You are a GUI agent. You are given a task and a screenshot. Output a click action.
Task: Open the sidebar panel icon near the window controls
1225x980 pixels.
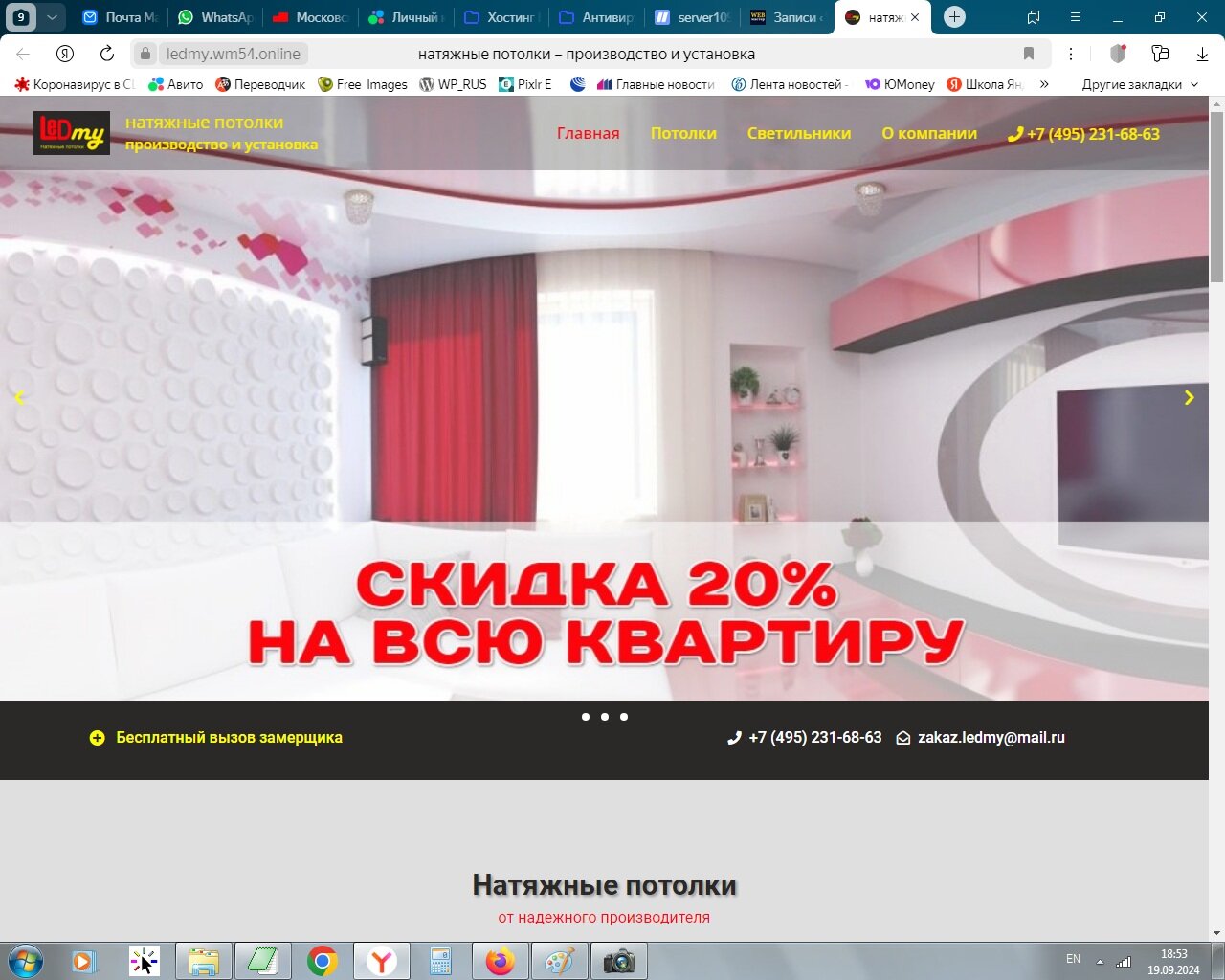click(1034, 17)
